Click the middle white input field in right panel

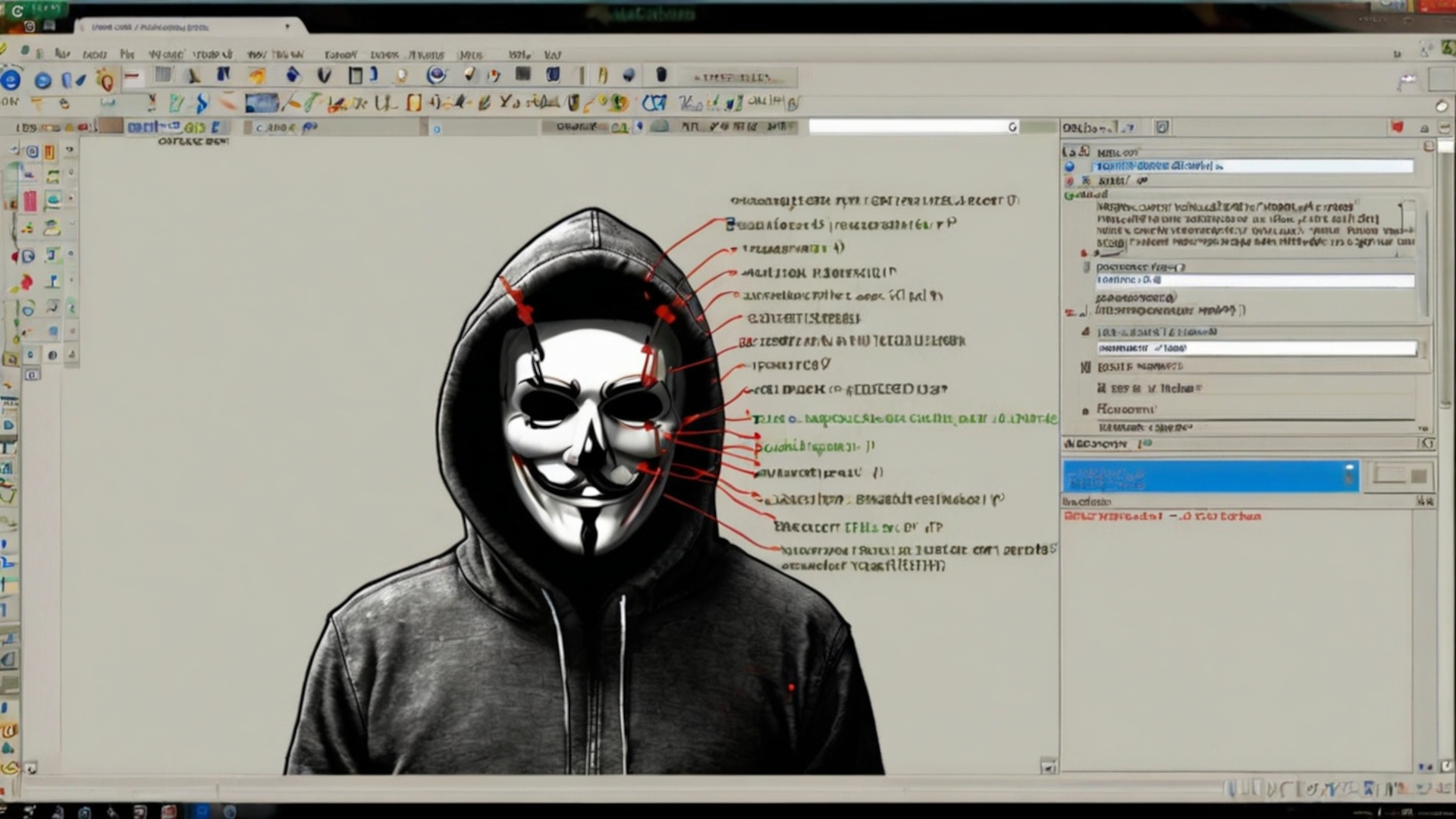[1255, 281]
